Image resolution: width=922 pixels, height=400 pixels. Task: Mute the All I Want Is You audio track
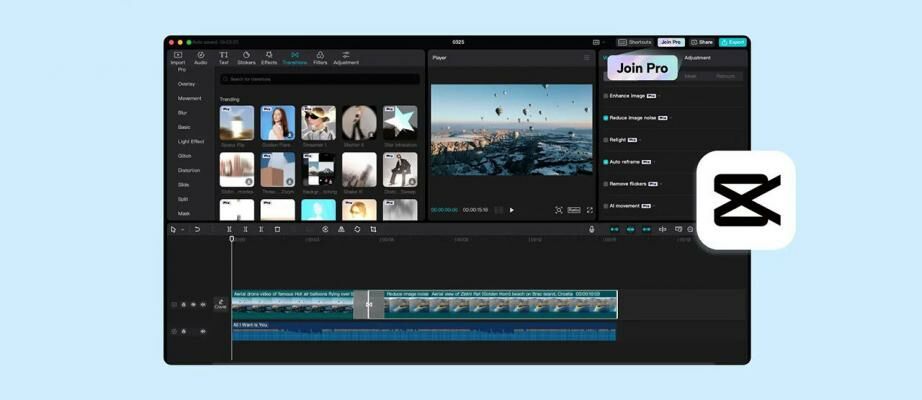pos(203,331)
